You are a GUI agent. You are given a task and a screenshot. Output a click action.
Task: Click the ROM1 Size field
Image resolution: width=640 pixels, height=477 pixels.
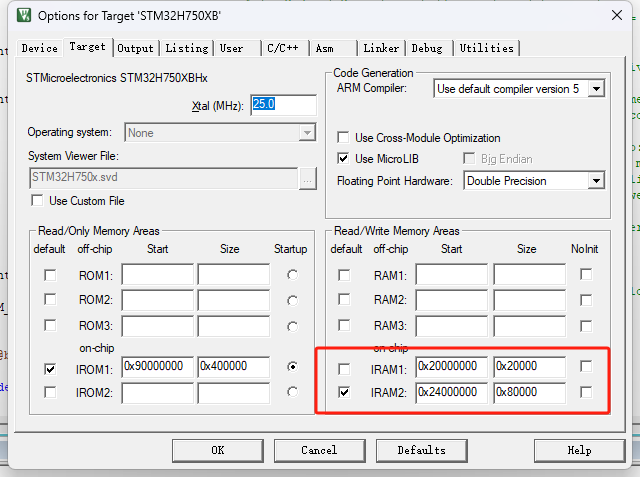point(233,274)
